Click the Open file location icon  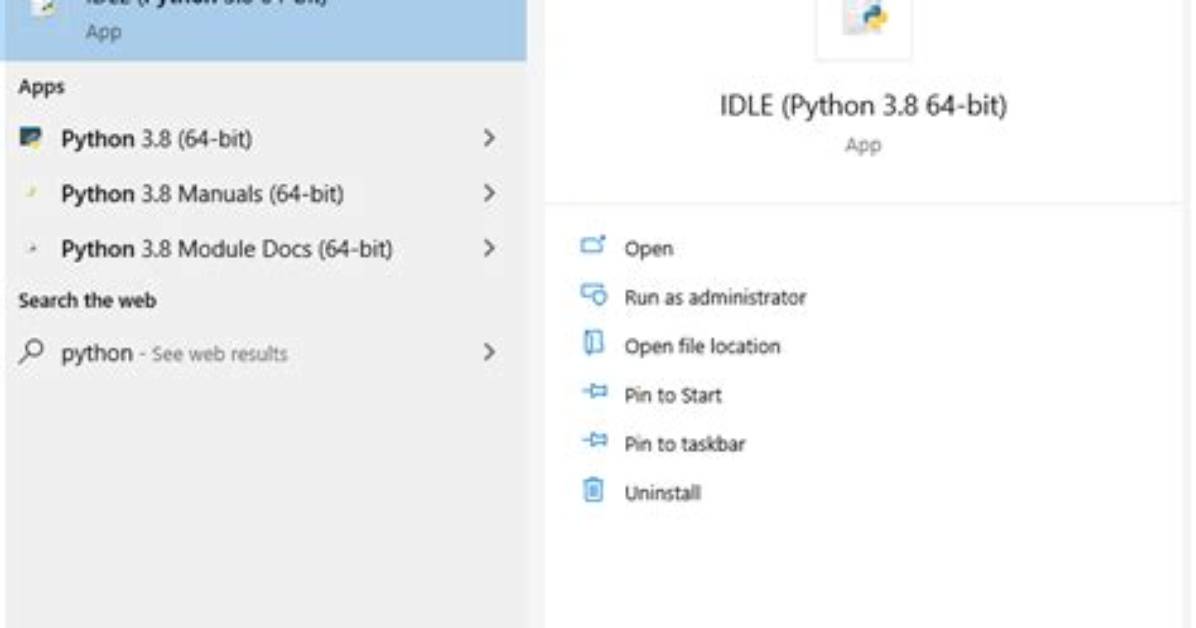593,343
